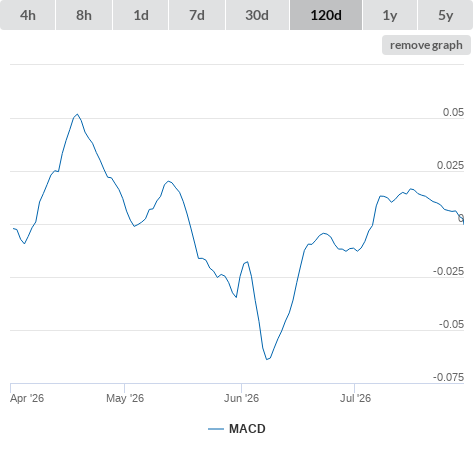Click the May '26 axis label
The height and width of the screenshot is (455, 474).
pyautogui.click(x=125, y=398)
